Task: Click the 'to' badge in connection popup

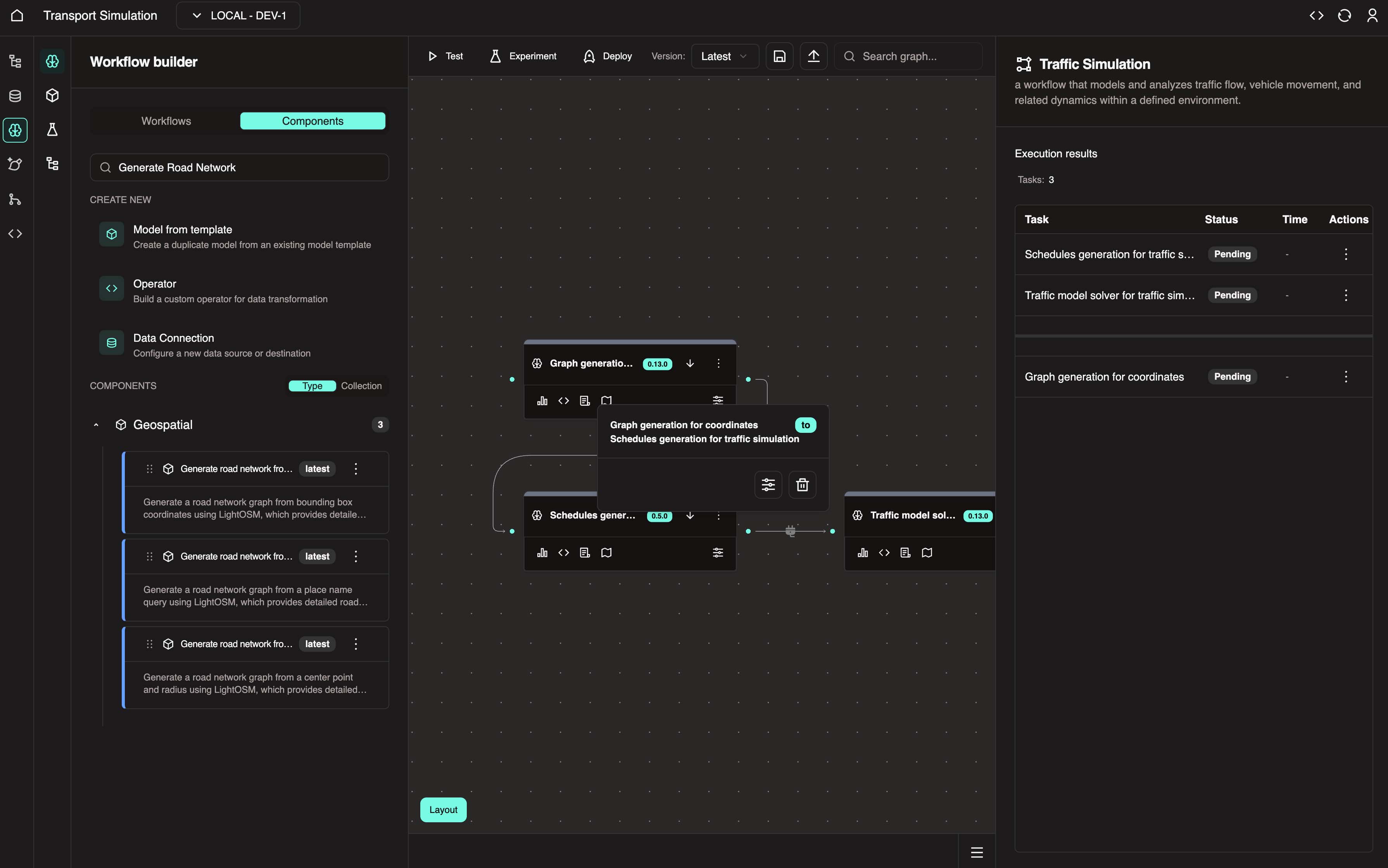Action: pos(805,425)
